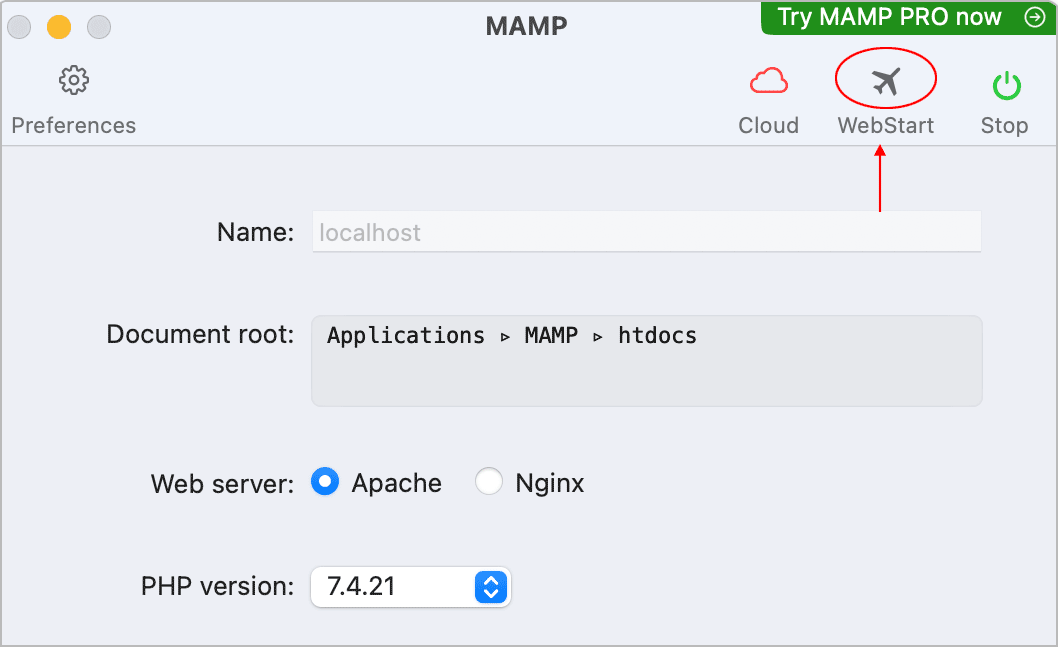Click the WebStart toolbar label
The width and height of the screenshot is (1058, 647).
(x=886, y=126)
